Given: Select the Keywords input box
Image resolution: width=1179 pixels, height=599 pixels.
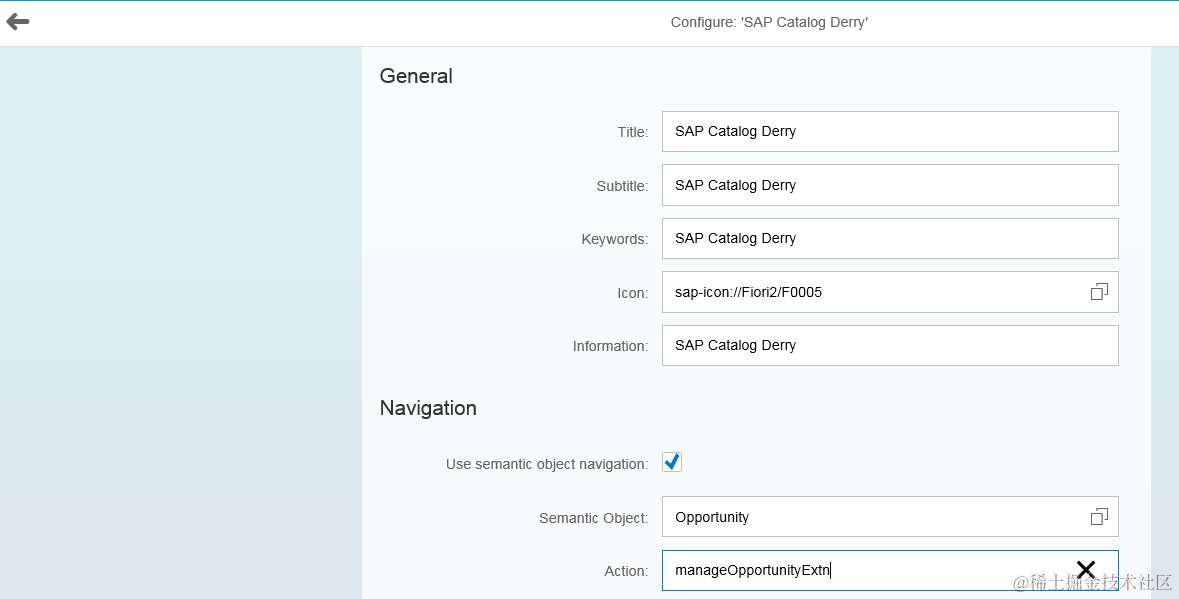Looking at the screenshot, I should click(889, 238).
